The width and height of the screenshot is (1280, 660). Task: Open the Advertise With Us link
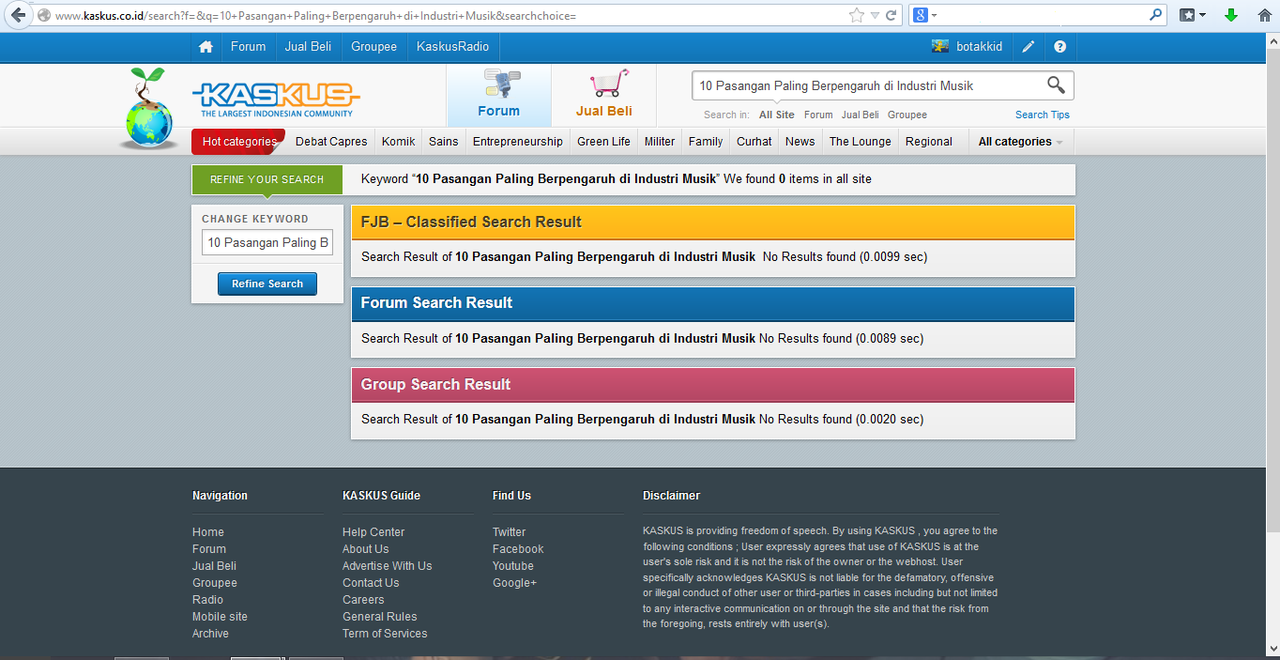tap(387, 566)
